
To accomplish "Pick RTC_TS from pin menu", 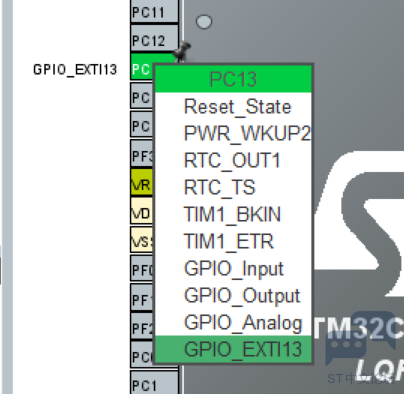I will pyautogui.click(x=233, y=187).
